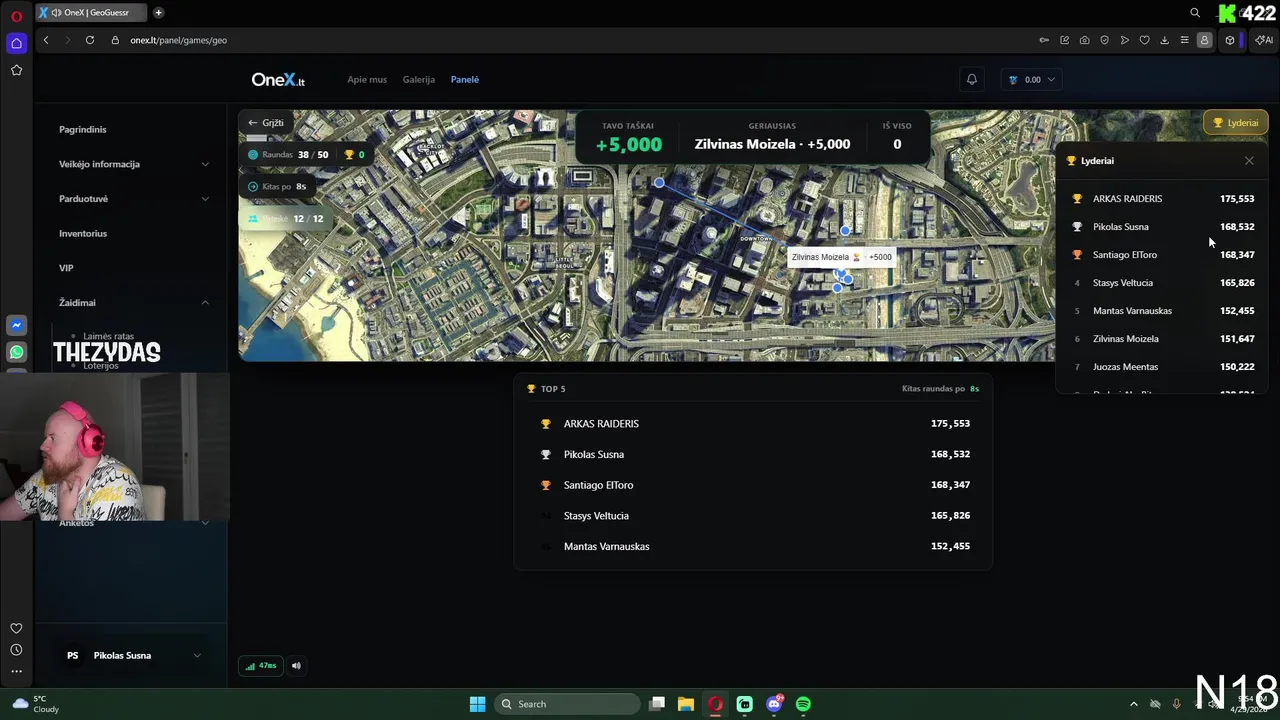
Task: Open the Opera AI button
Action: pyautogui.click(x=1264, y=40)
